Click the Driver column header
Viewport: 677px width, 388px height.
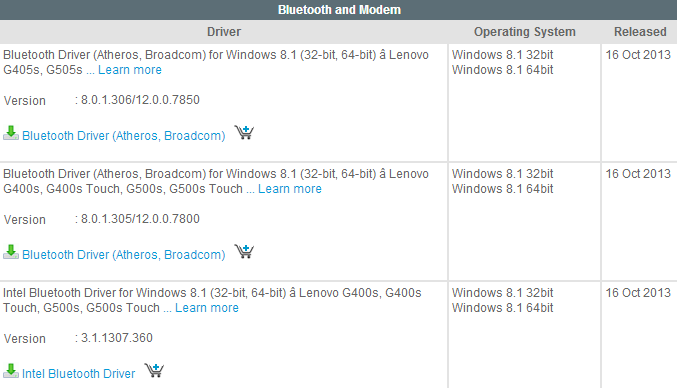[x=224, y=32]
